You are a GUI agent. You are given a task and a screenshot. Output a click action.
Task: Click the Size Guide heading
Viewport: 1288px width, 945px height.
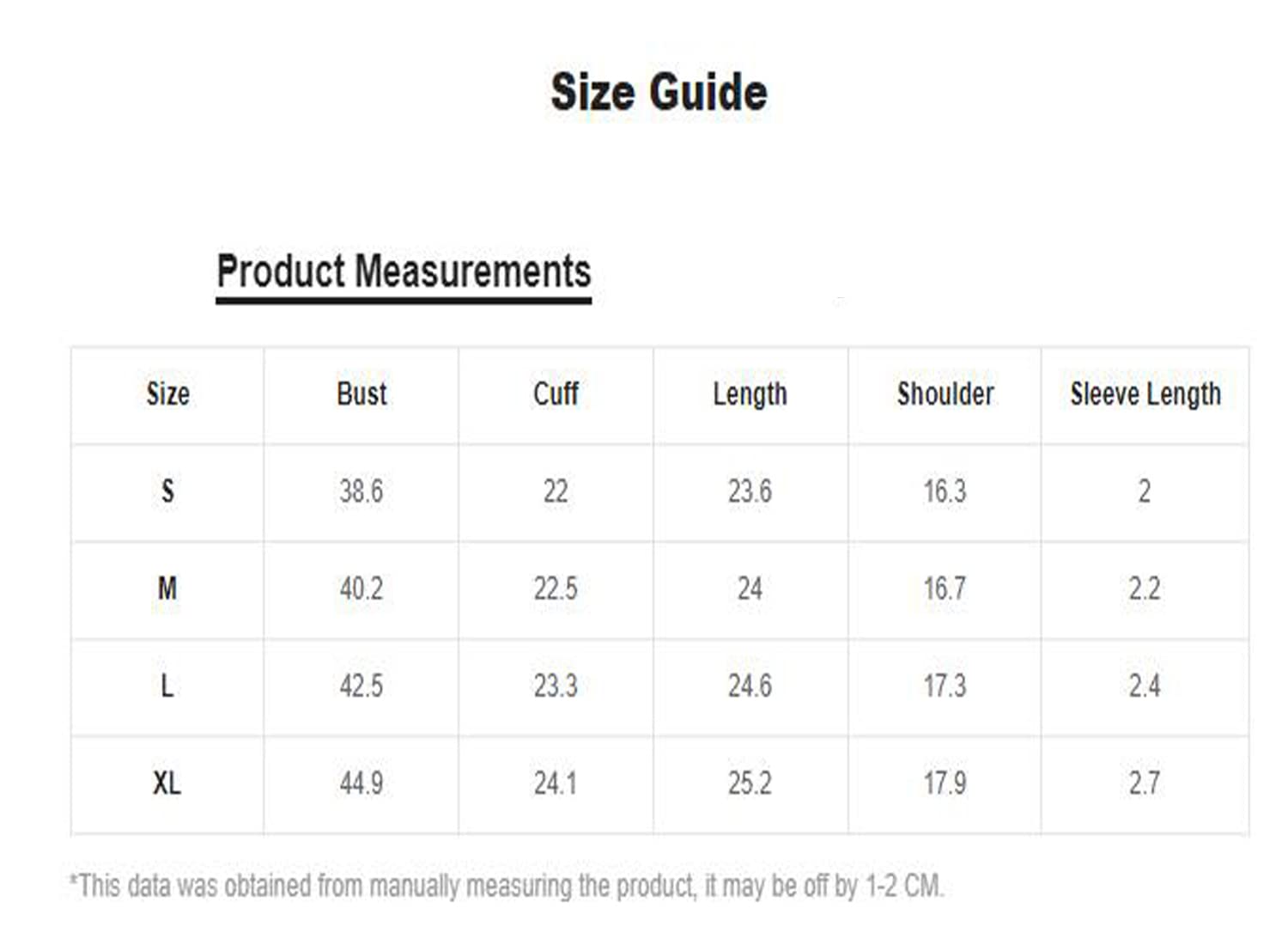pyautogui.click(x=659, y=93)
